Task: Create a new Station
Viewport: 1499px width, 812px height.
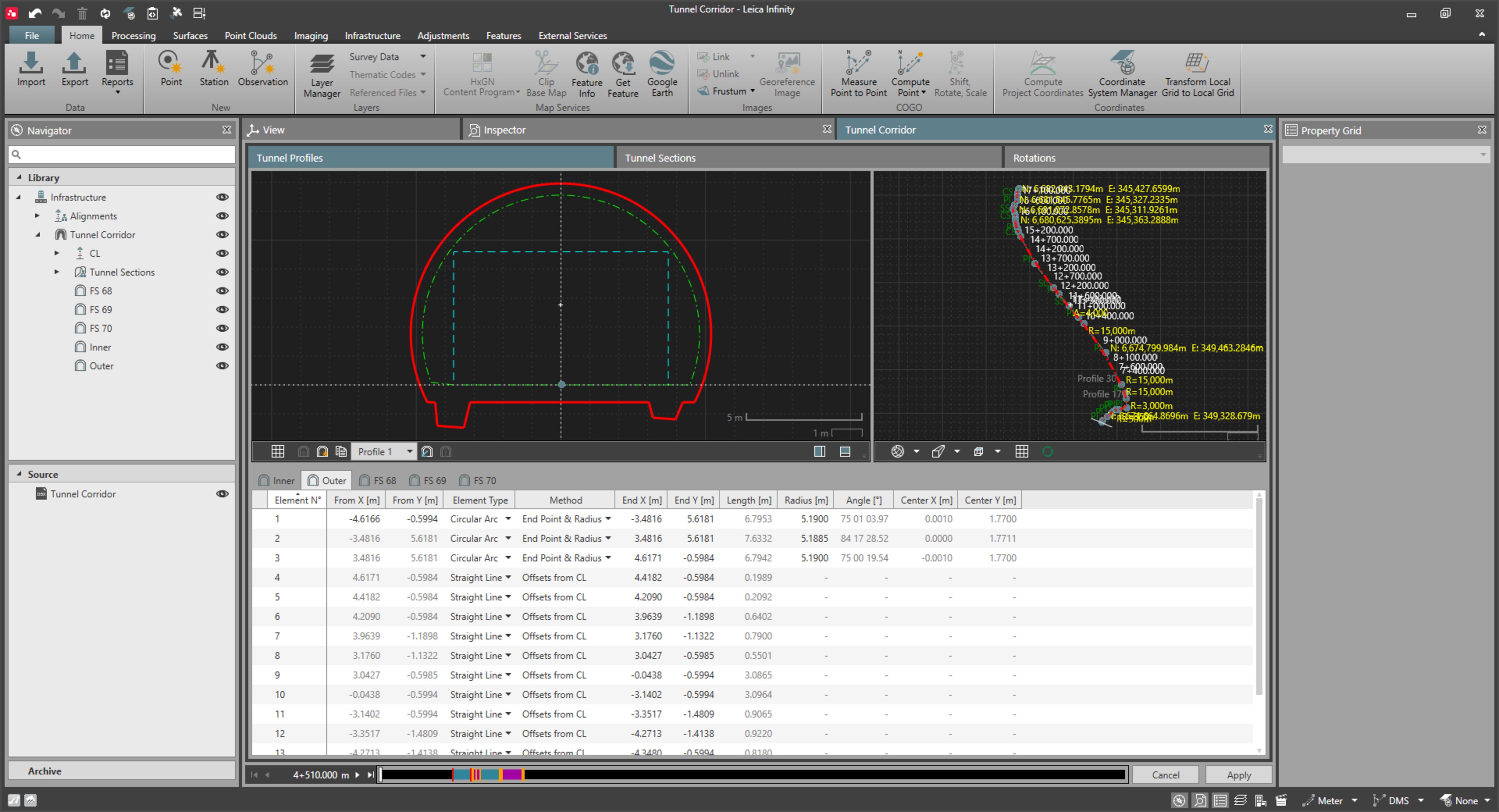Action: [x=214, y=69]
